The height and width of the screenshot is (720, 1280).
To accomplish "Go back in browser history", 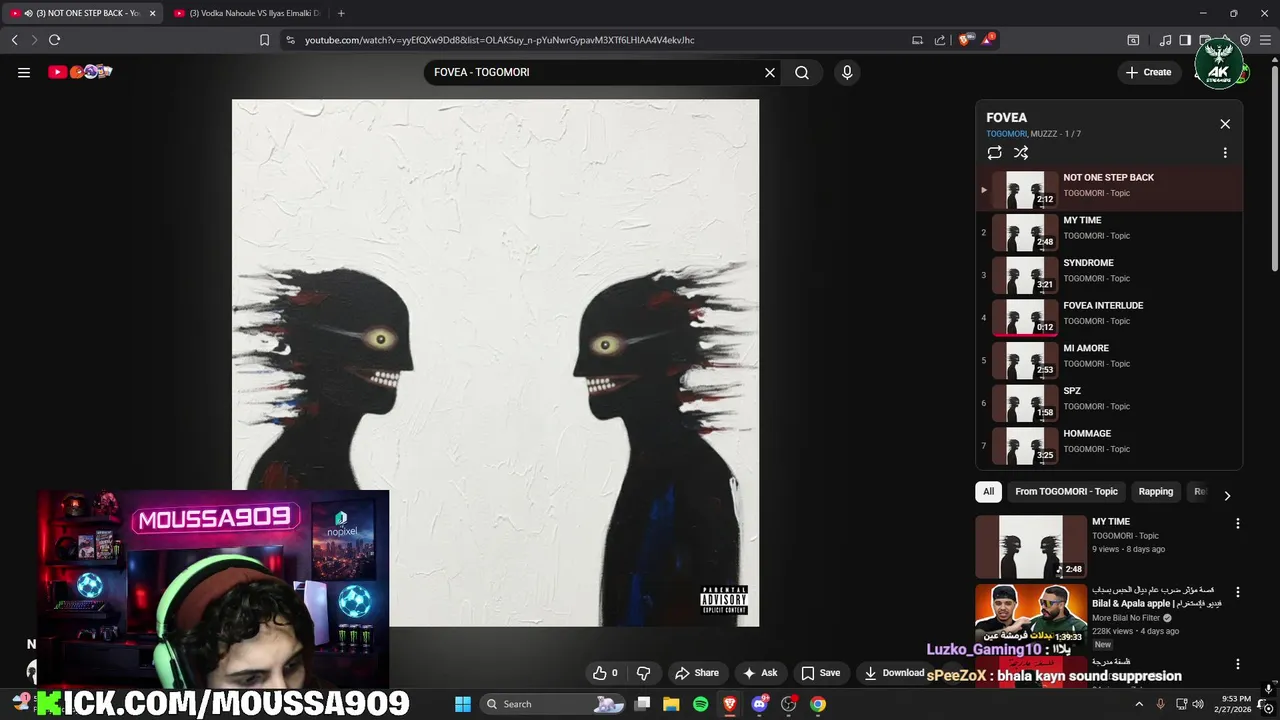I will click(x=14, y=40).
